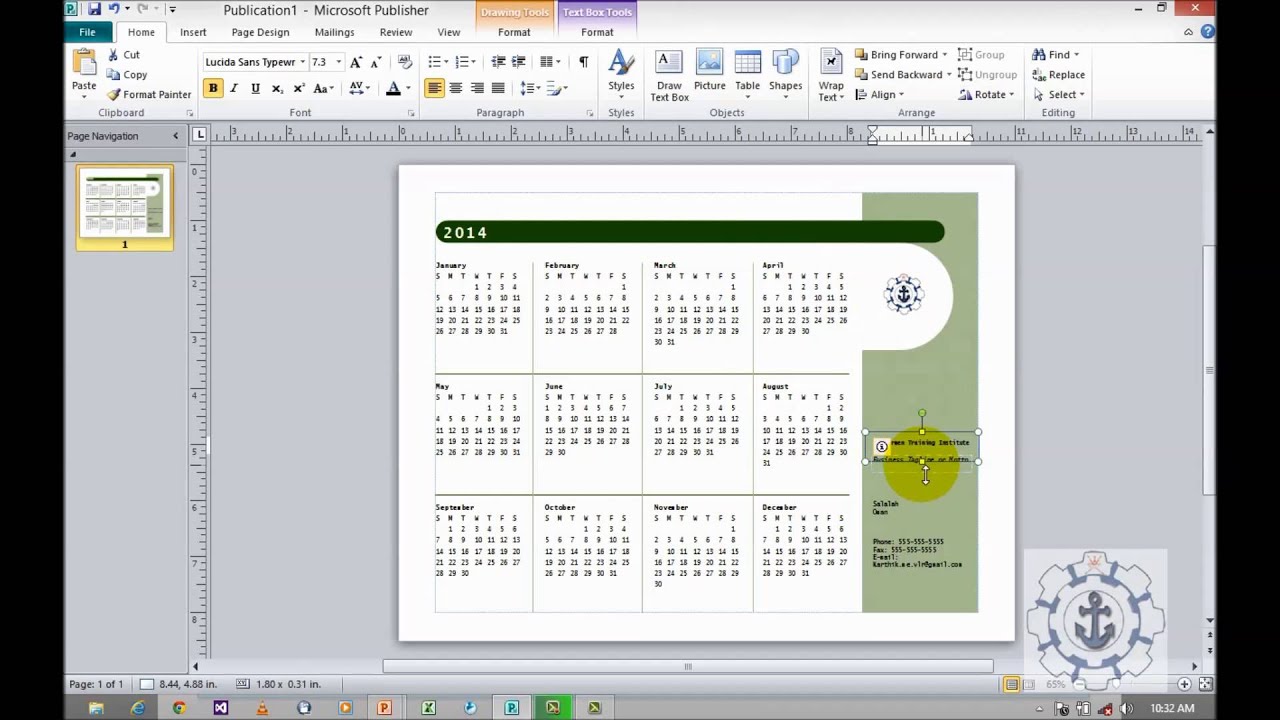
Task: Decrease the paragraph indent
Action: [497, 62]
